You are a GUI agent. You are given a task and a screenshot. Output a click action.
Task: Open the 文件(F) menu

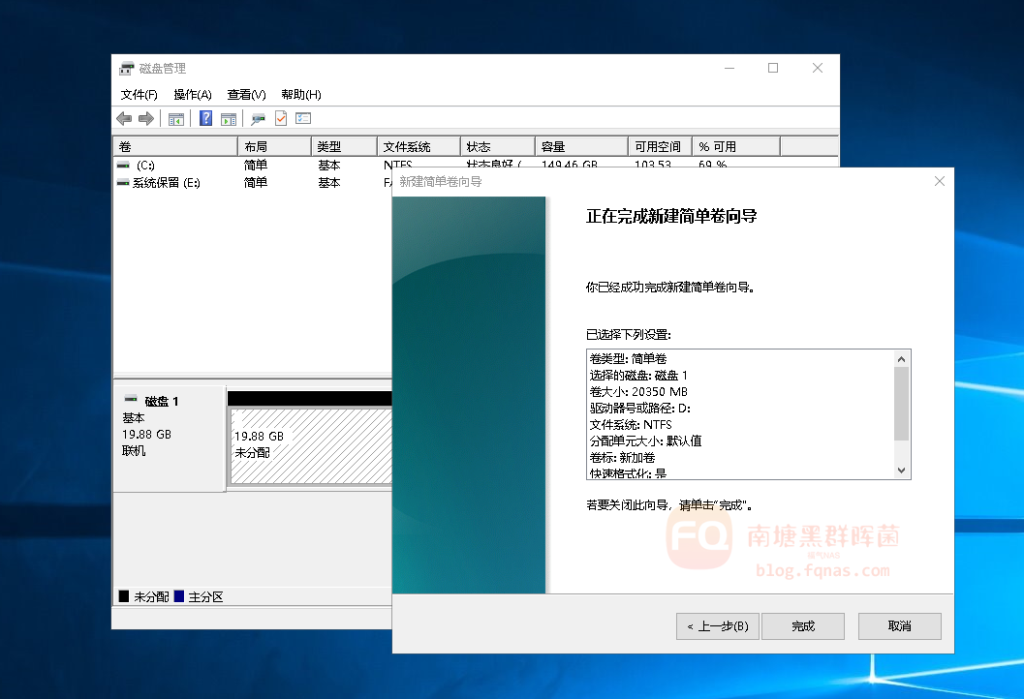pyautogui.click(x=139, y=95)
